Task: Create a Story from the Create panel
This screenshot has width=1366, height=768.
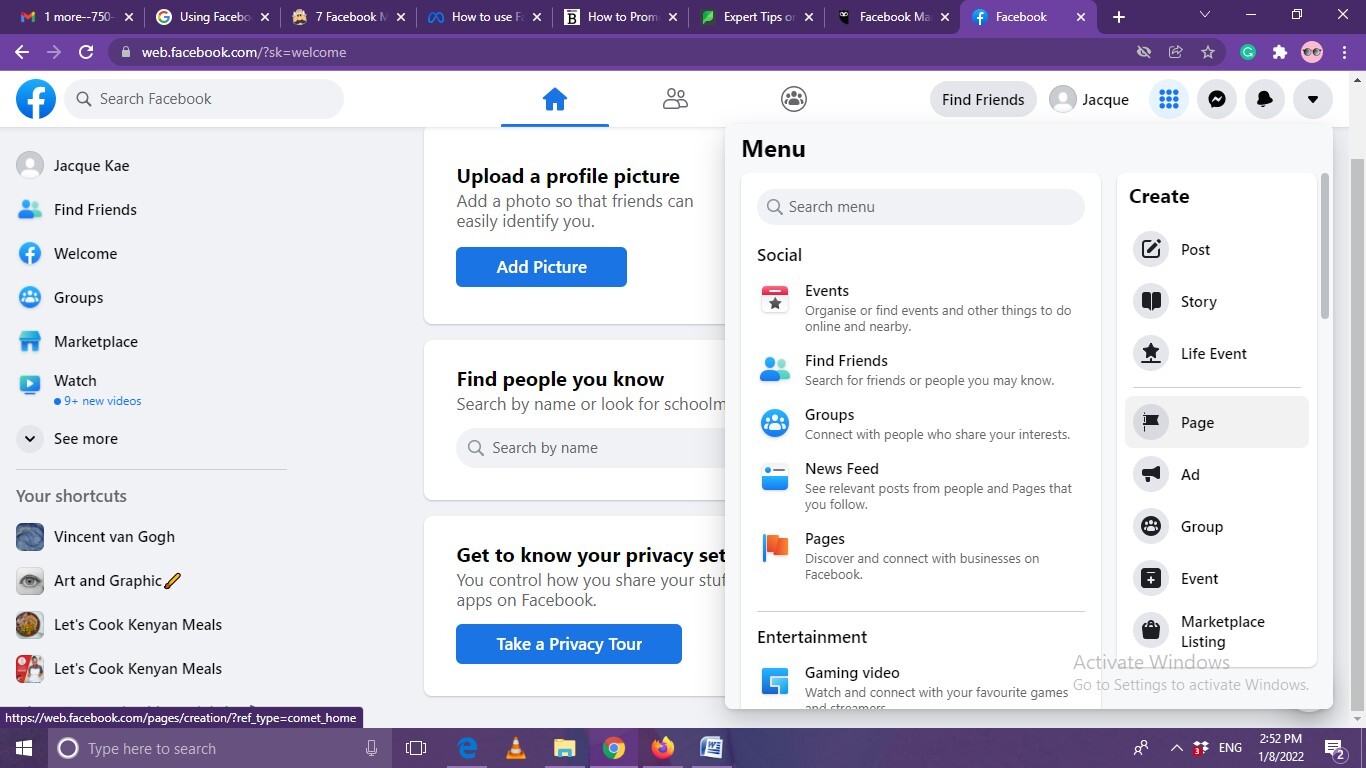Action: [1197, 302]
